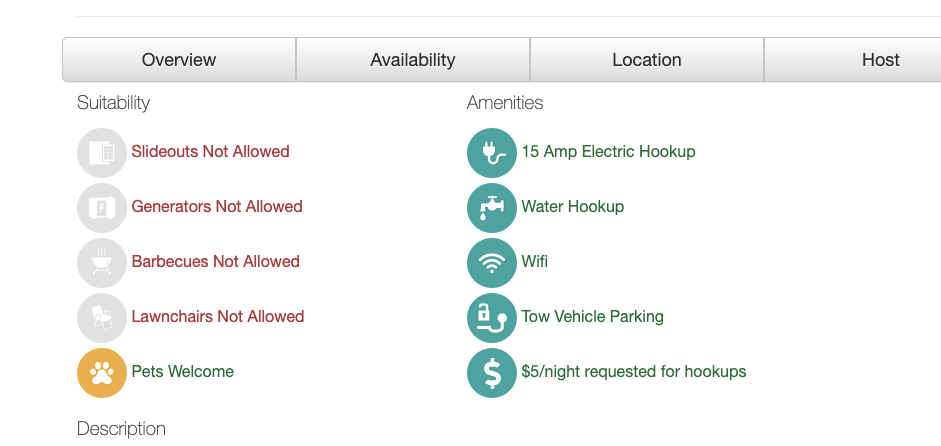Image resolution: width=941 pixels, height=446 pixels.
Task: Click the tow vehicle hitch icon
Action: (x=492, y=318)
